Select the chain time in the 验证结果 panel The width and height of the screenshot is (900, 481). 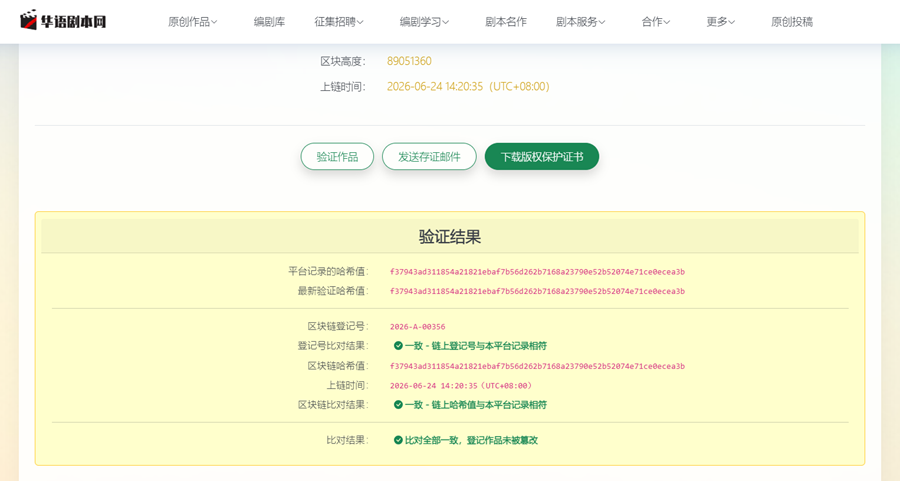coord(461,386)
